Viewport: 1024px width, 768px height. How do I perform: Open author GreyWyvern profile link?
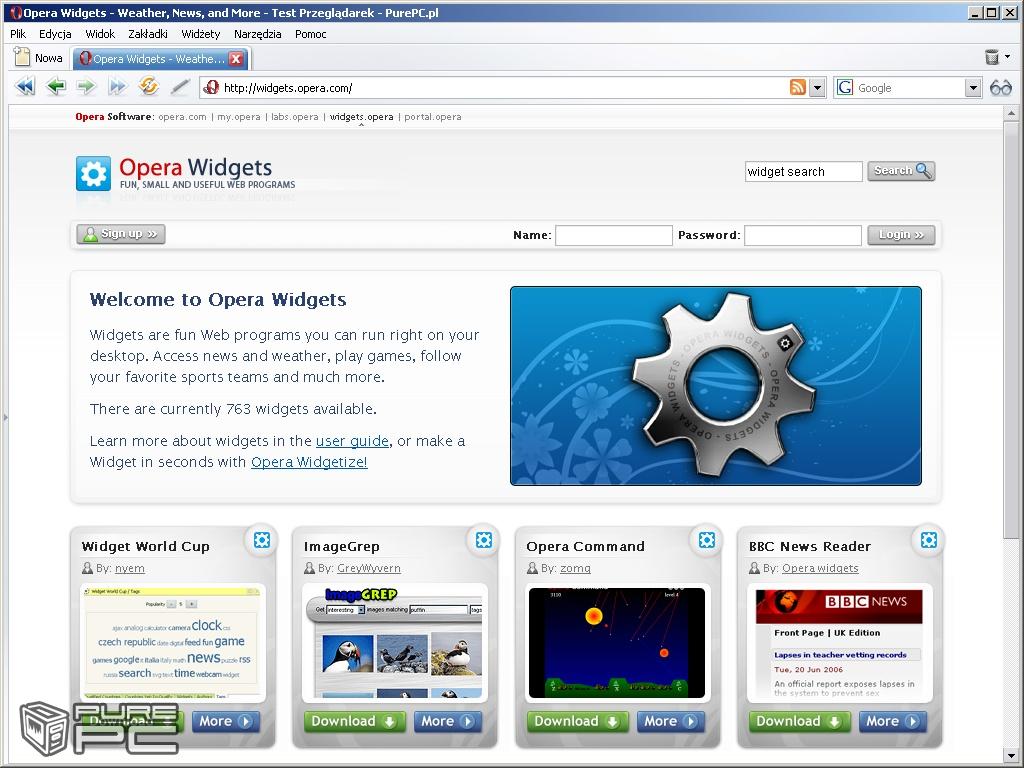pos(368,568)
